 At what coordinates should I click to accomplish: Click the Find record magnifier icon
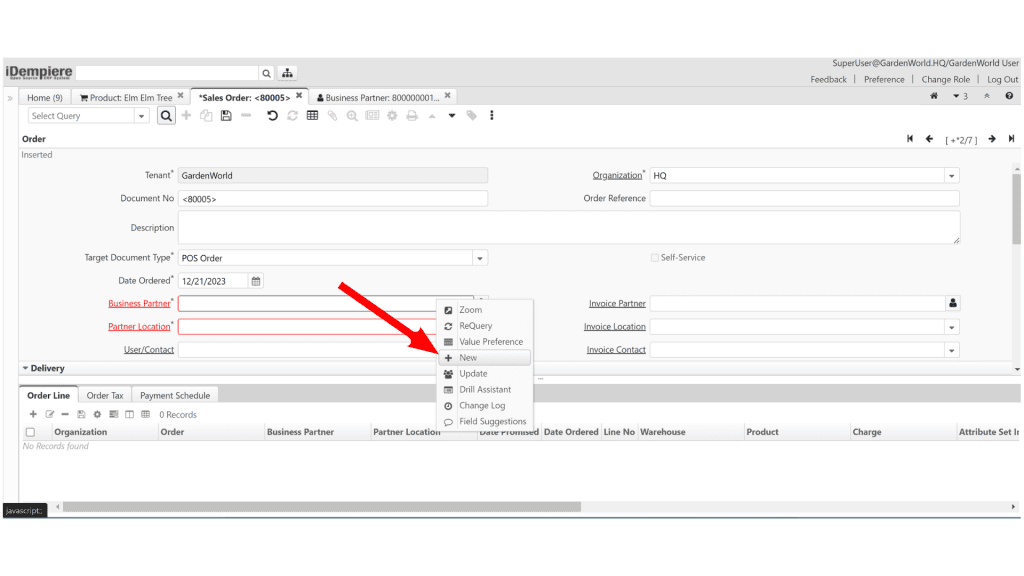tap(166, 116)
